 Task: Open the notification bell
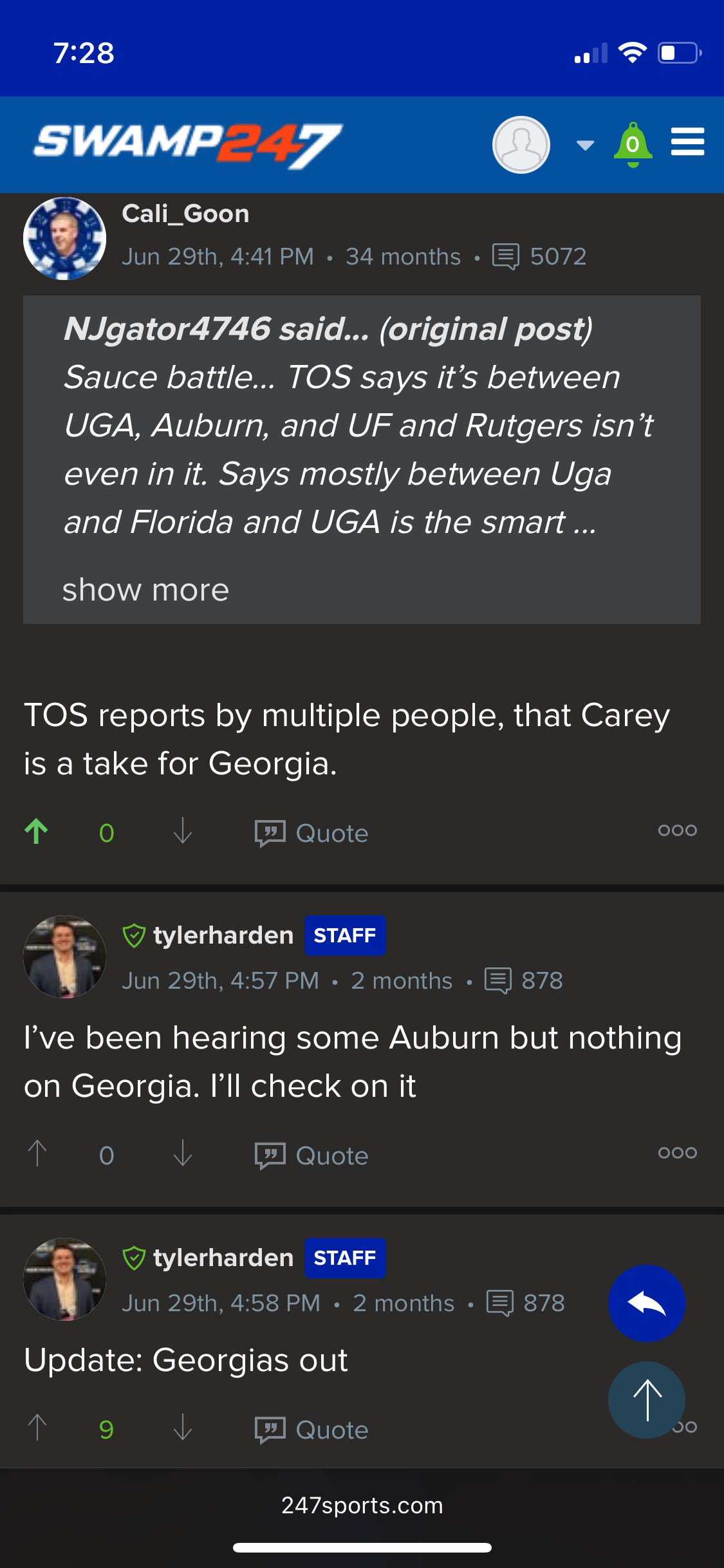coord(633,144)
